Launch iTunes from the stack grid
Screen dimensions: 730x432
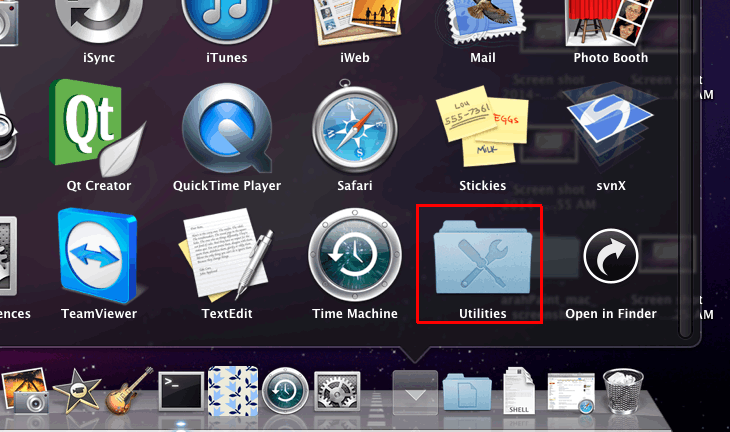coord(227,21)
